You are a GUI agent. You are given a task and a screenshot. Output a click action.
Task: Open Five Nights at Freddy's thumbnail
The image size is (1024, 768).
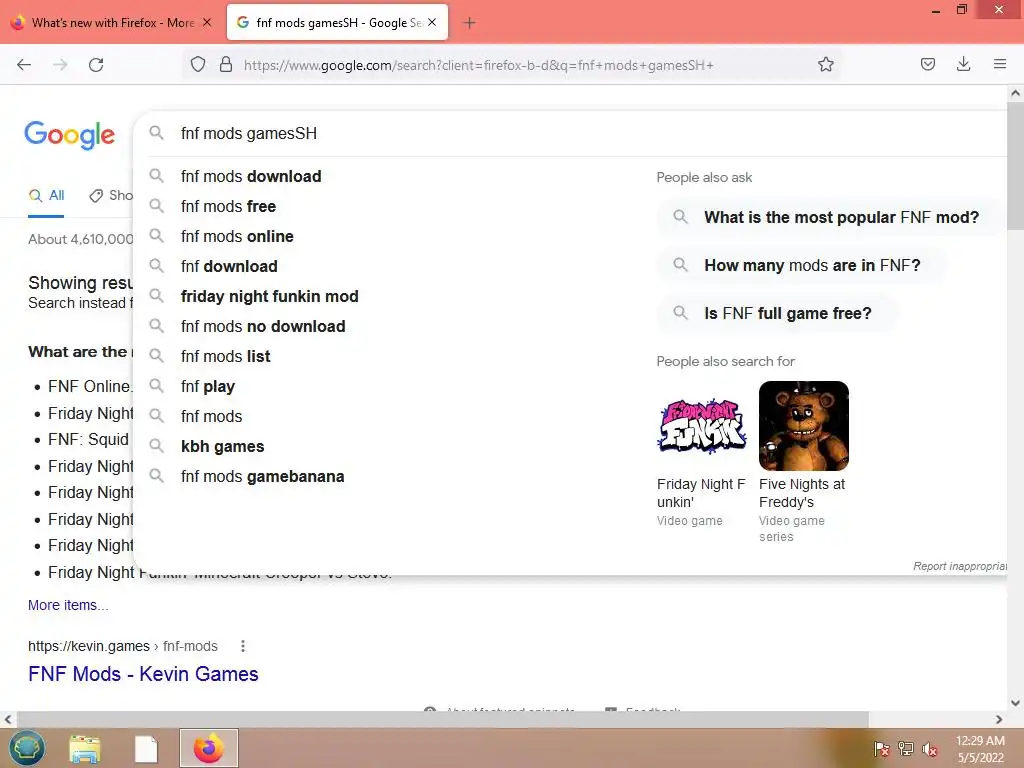tap(803, 426)
